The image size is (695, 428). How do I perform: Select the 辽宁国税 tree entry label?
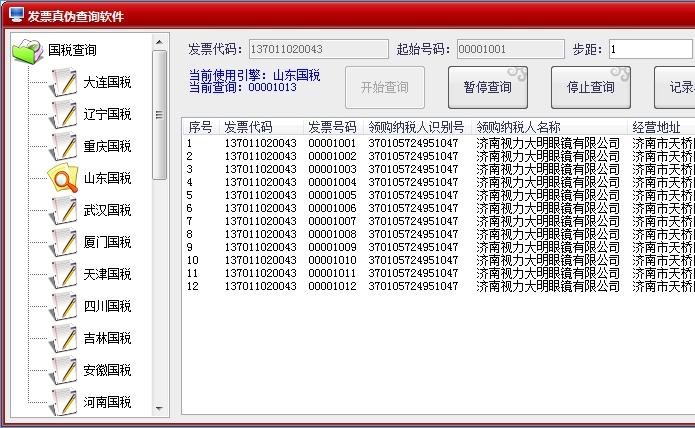click(x=107, y=114)
